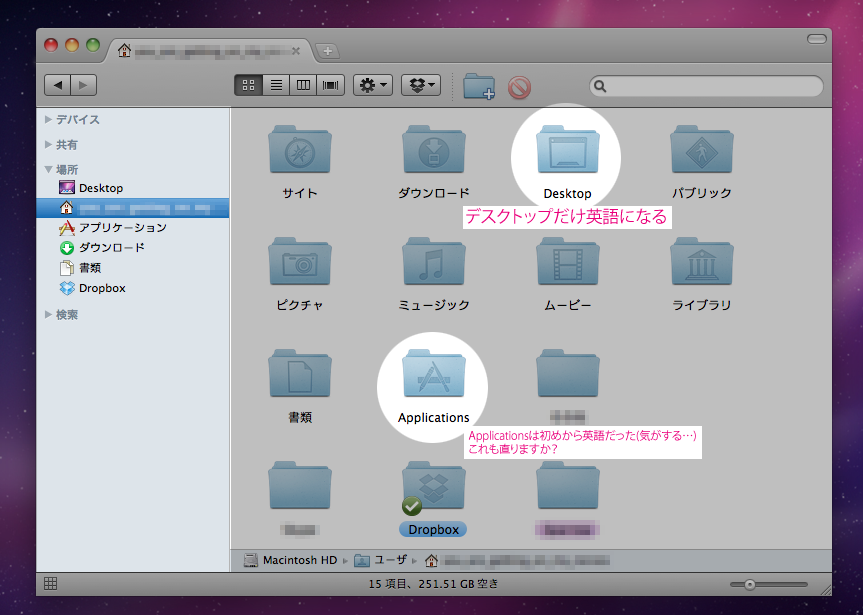863x615 pixels.
Task: Open the Dropbox folder in file grid
Action: tap(433, 488)
